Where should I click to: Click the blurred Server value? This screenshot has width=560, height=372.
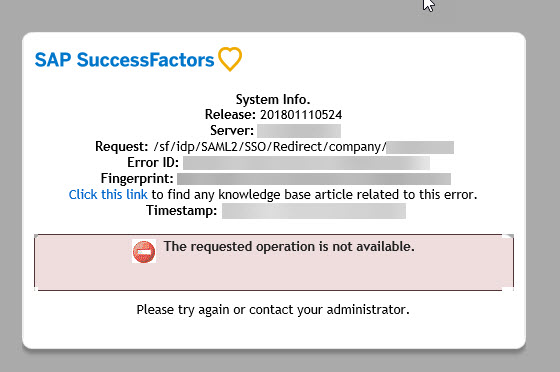point(299,131)
